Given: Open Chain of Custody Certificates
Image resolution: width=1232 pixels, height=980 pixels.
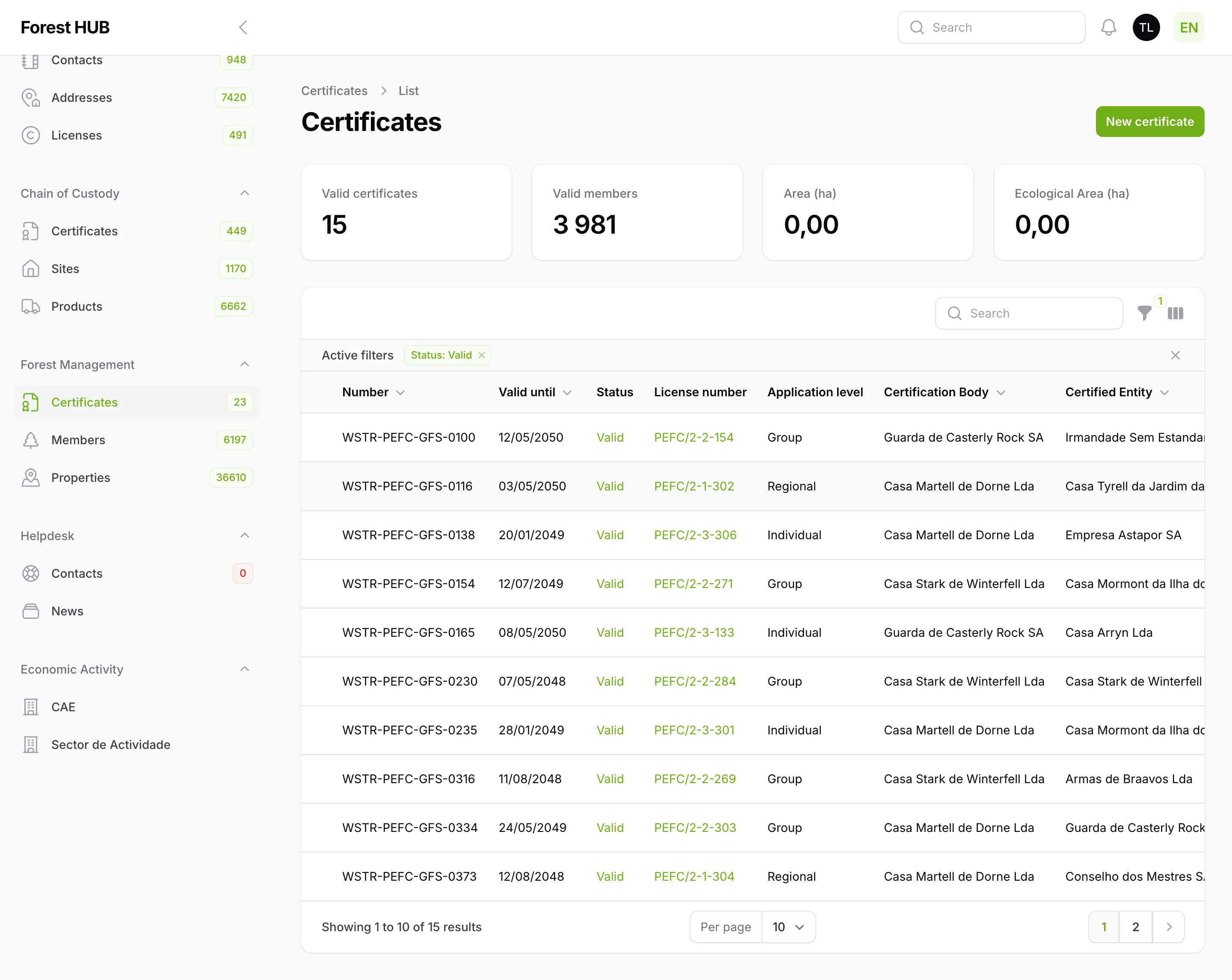Looking at the screenshot, I should pos(136,231).
